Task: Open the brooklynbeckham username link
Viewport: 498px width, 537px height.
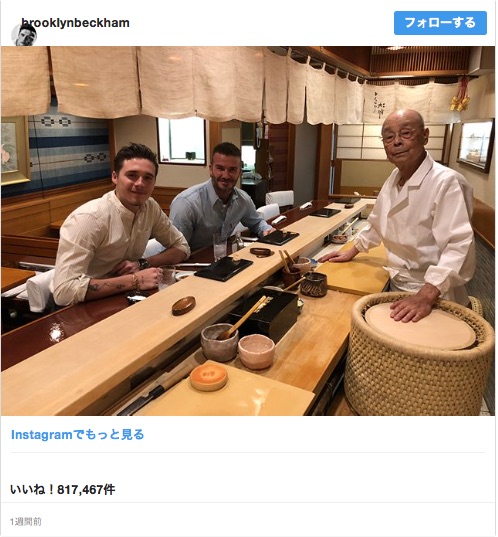Action: (x=75, y=23)
